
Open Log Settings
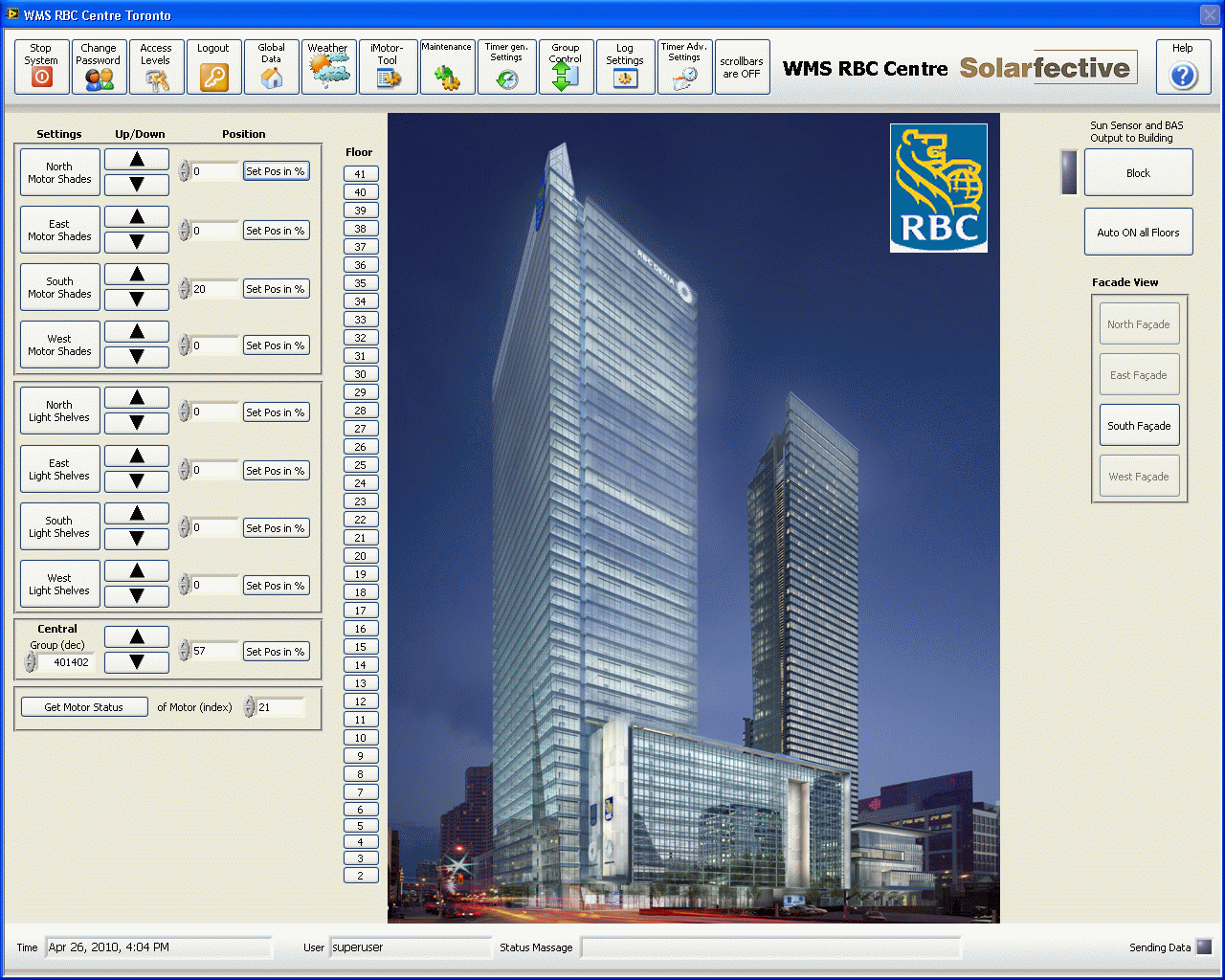click(x=625, y=66)
